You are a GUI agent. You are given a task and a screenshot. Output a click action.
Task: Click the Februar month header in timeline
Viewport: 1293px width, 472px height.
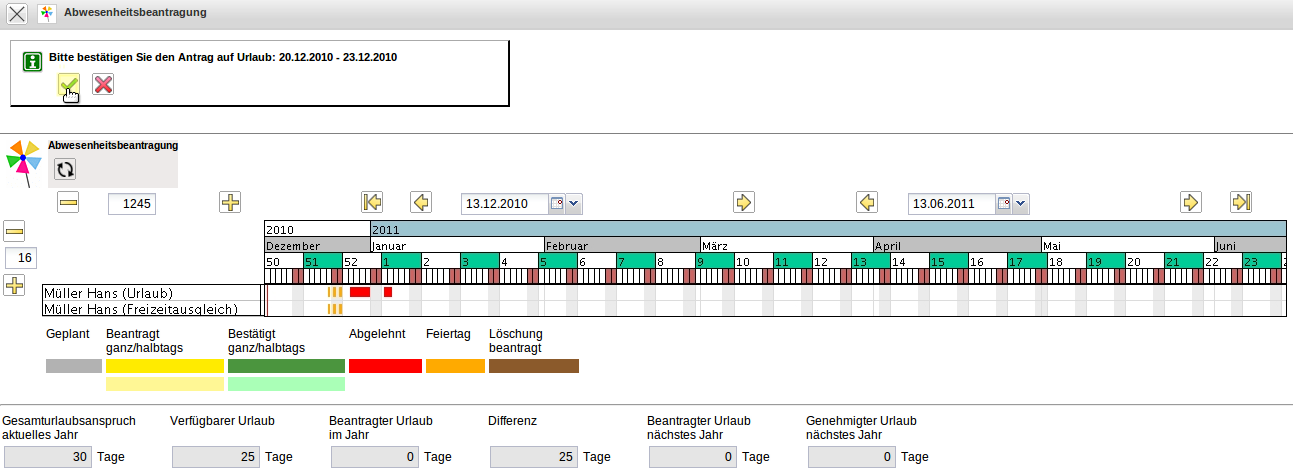(x=621, y=245)
